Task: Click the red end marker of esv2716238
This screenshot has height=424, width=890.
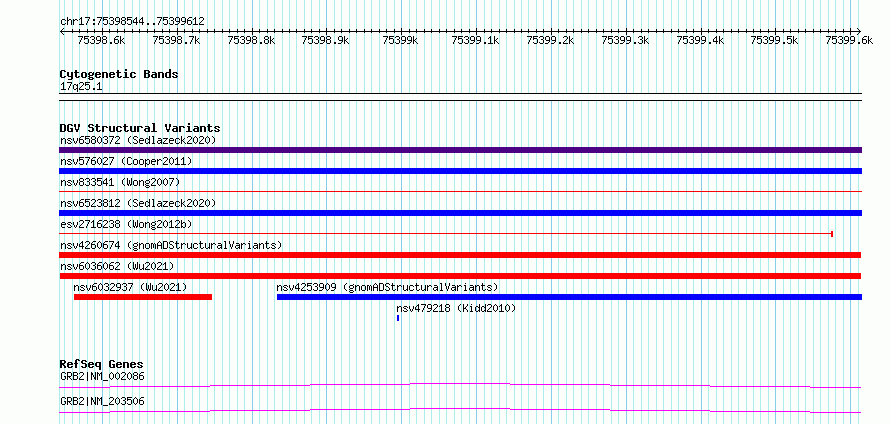Action: (x=832, y=234)
